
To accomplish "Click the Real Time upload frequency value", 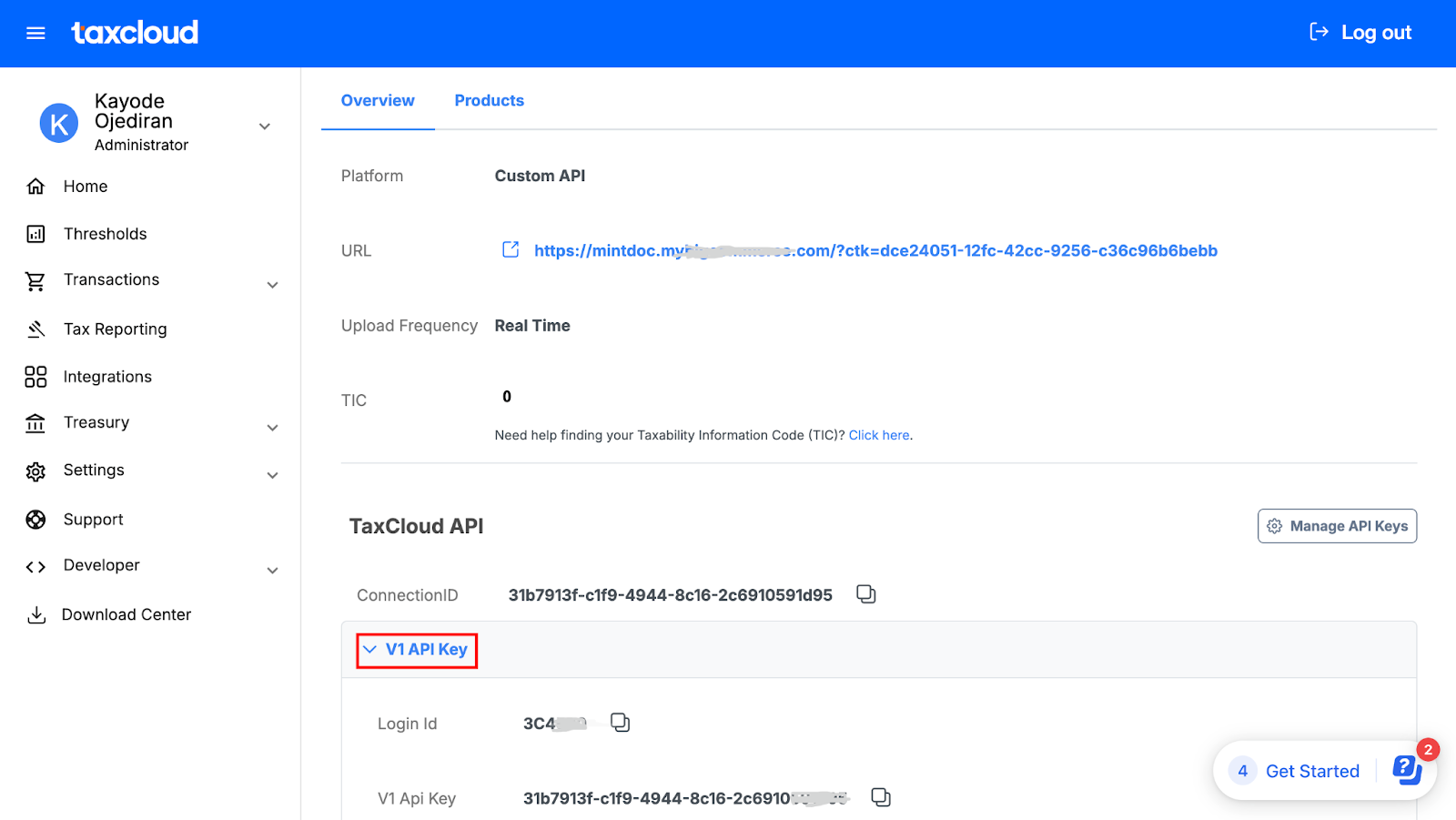I will [532, 326].
